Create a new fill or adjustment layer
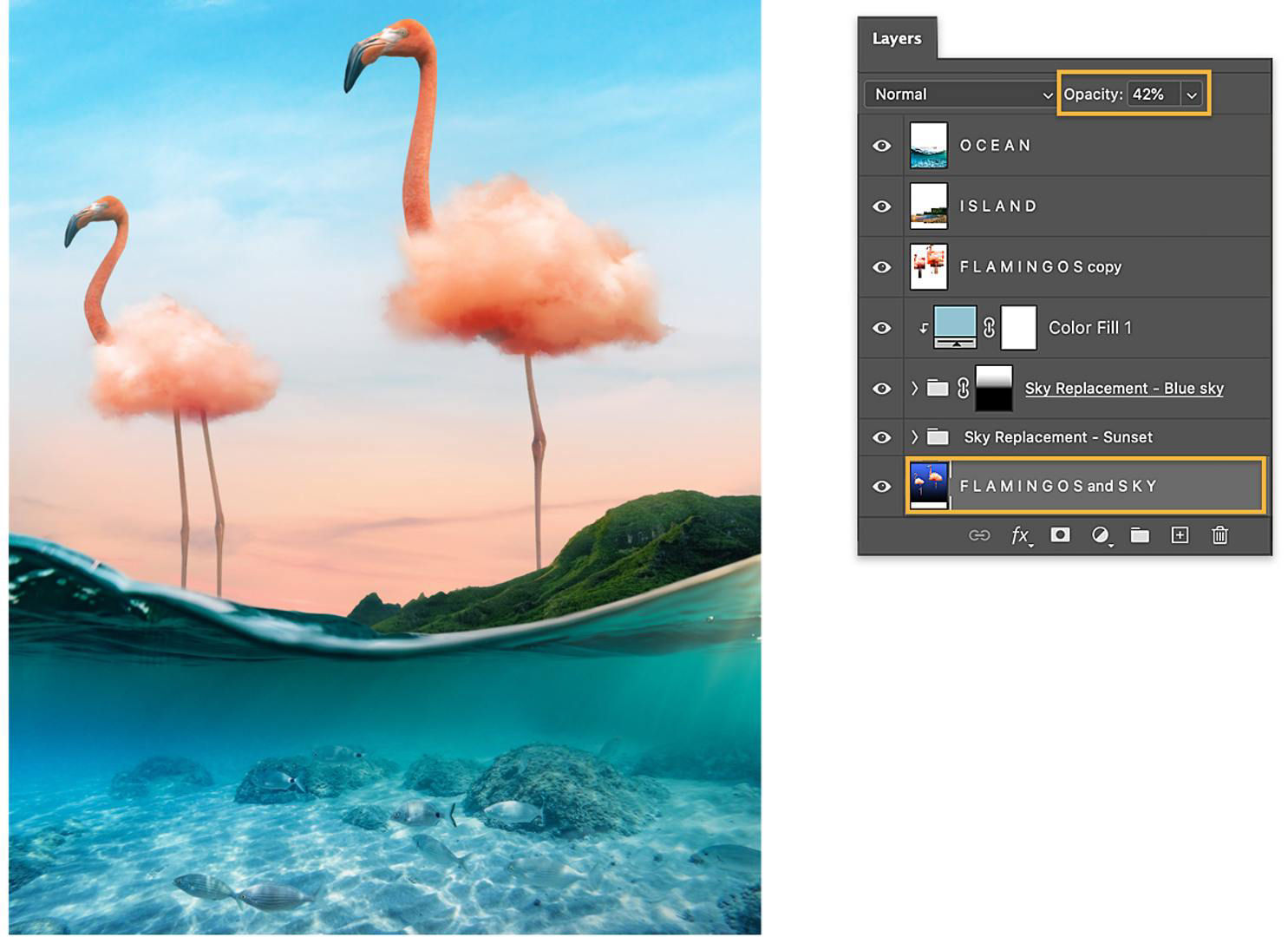The height and width of the screenshot is (937, 1288). click(1101, 535)
